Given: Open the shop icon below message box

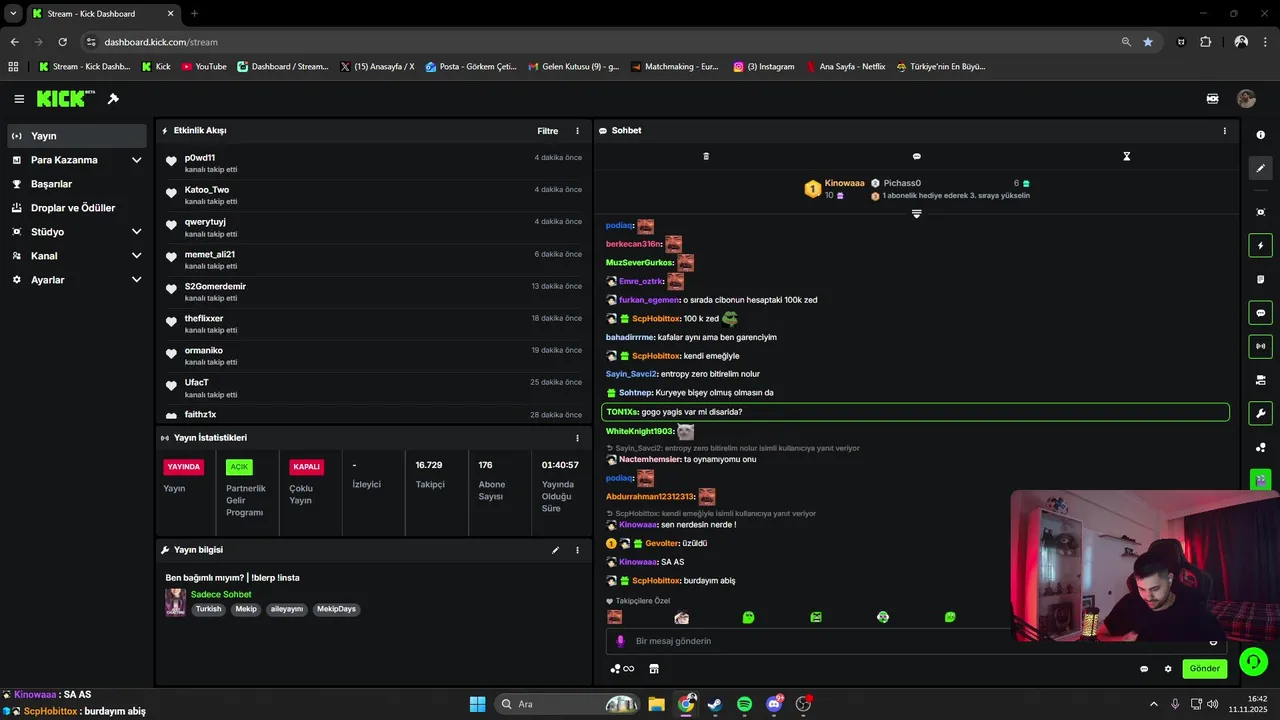Looking at the screenshot, I should coord(654,669).
